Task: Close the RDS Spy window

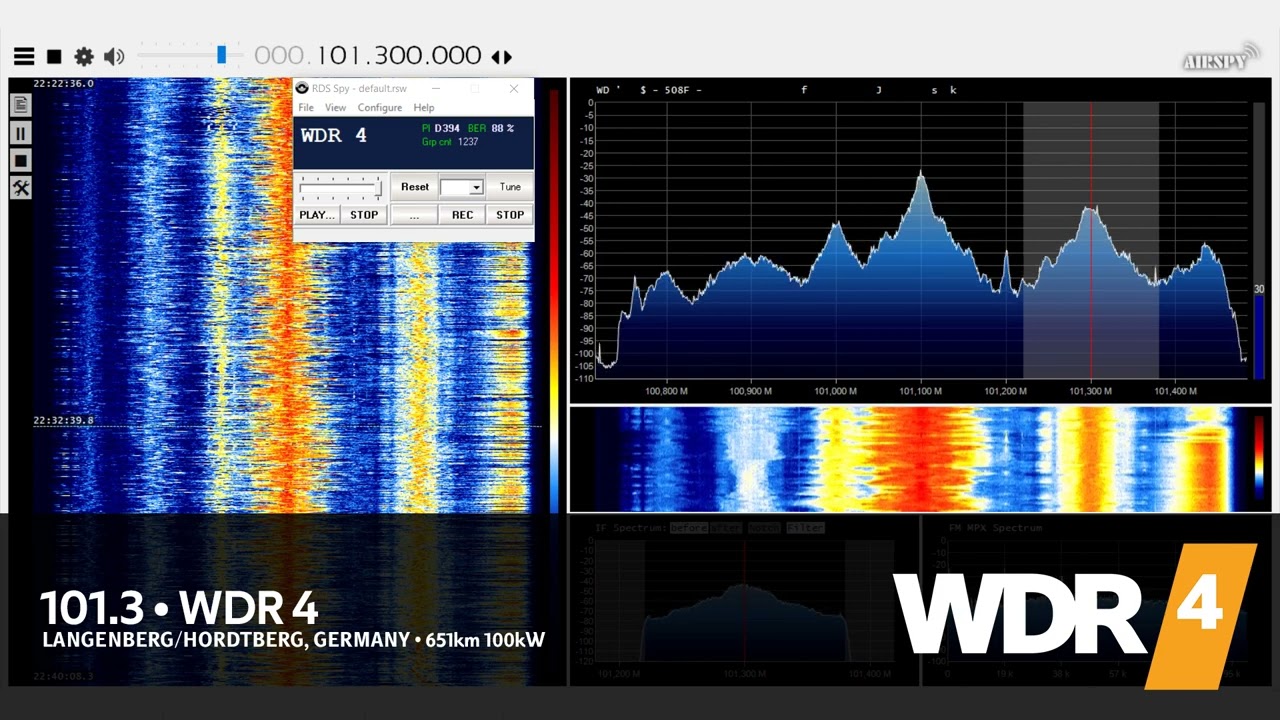Action: (514, 88)
